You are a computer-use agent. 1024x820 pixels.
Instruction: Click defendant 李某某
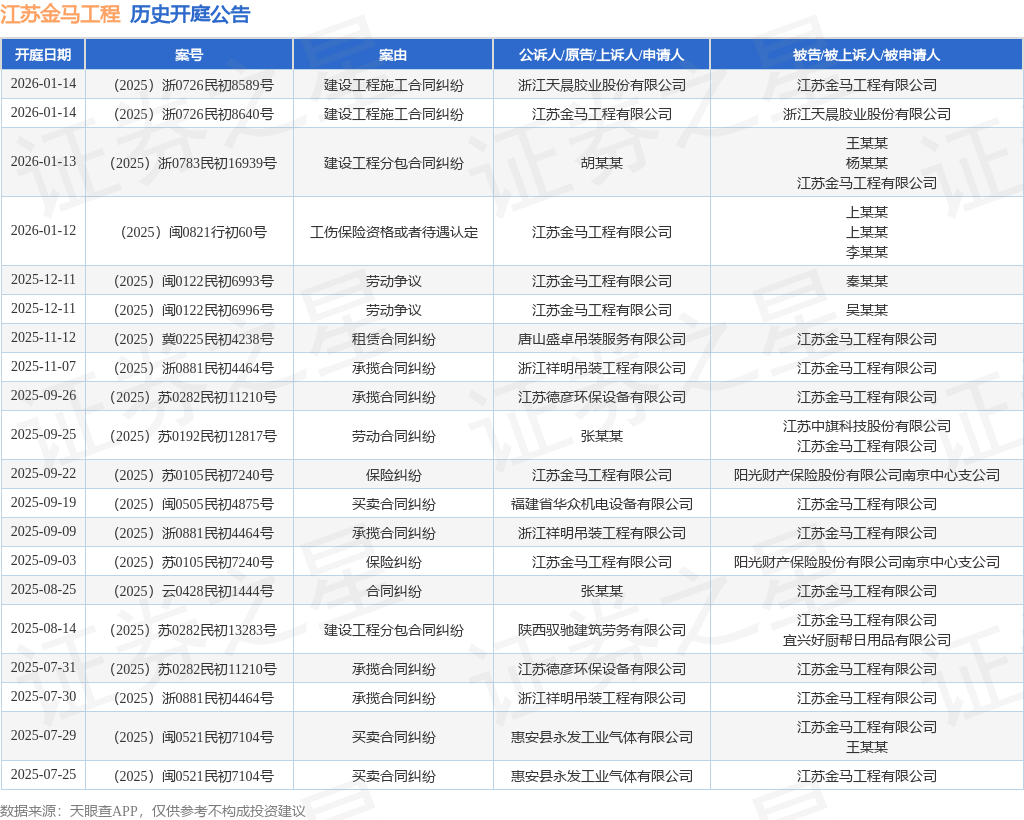click(x=867, y=252)
